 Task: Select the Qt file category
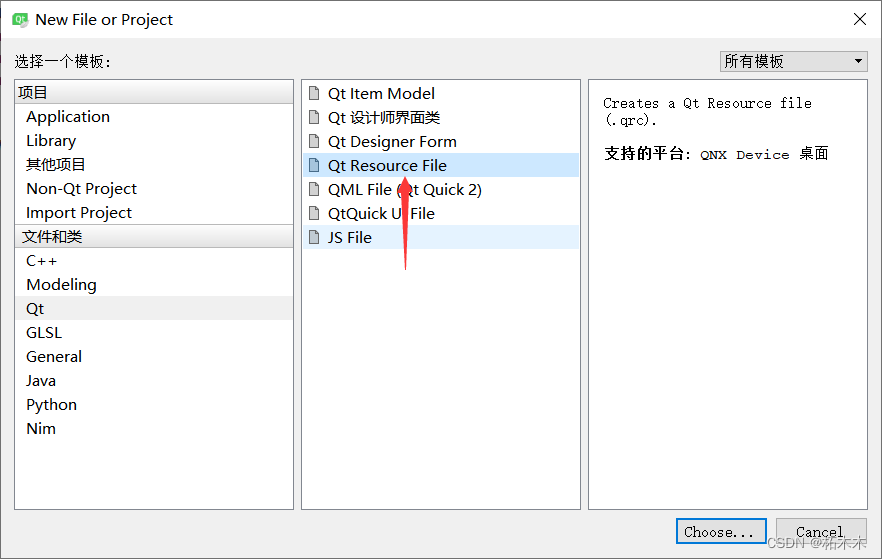click(154, 308)
